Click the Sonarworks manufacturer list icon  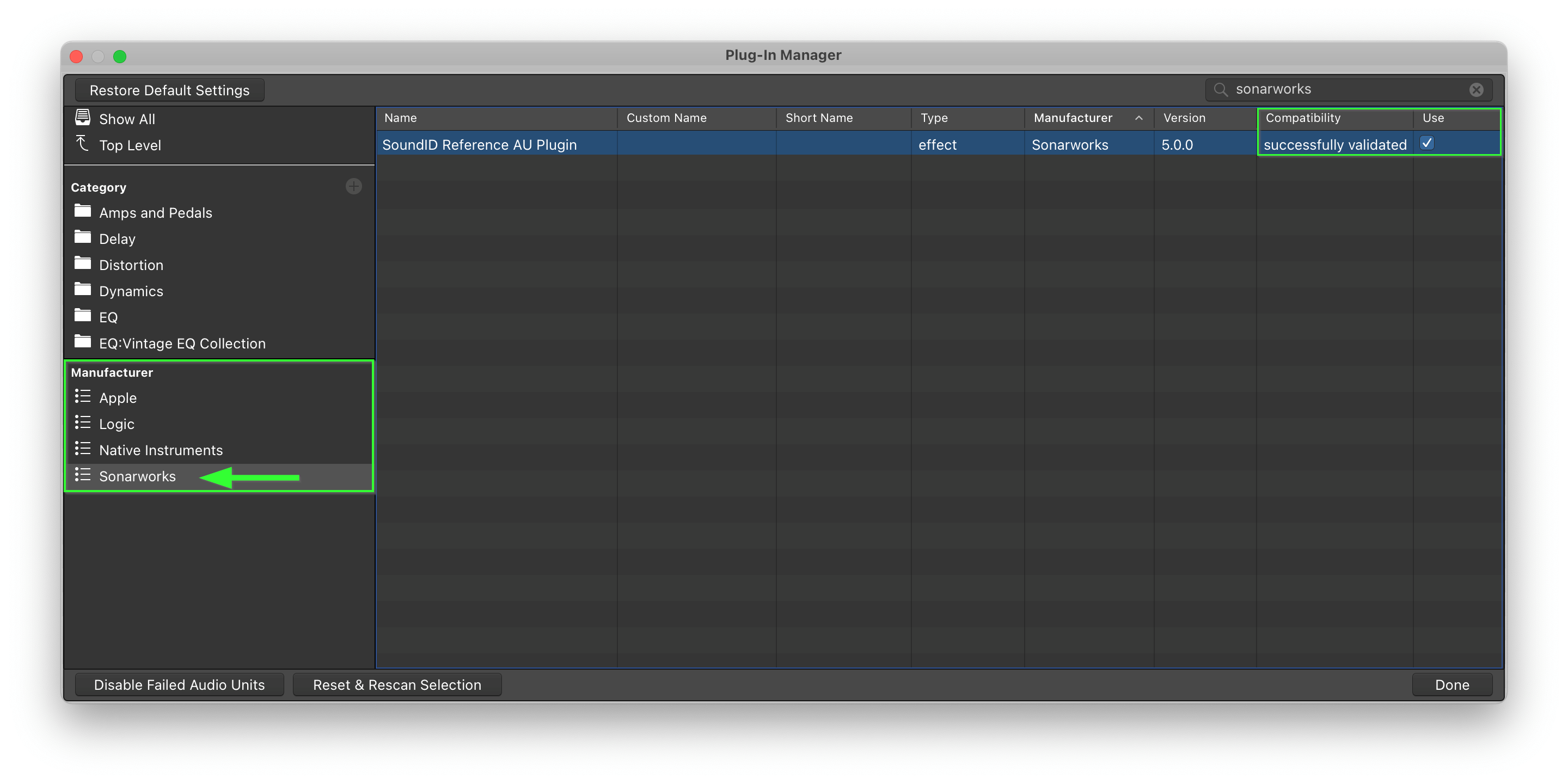point(83,475)
